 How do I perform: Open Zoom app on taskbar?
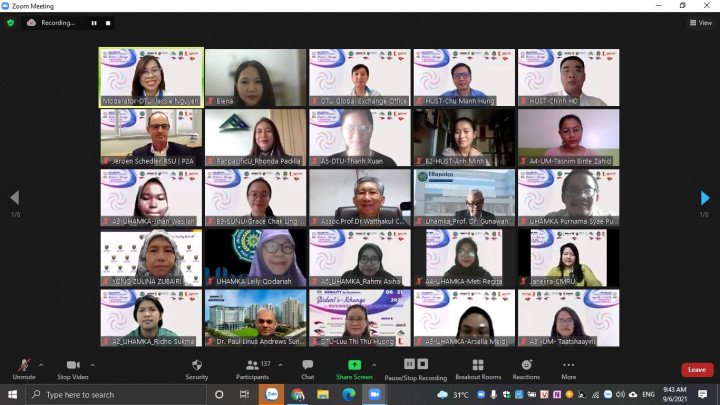tap(374, 394)
